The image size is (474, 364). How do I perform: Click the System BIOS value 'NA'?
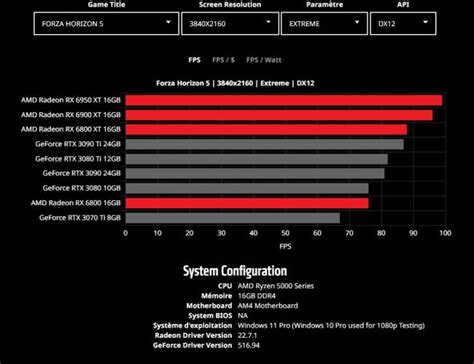(x=242, y=316)
